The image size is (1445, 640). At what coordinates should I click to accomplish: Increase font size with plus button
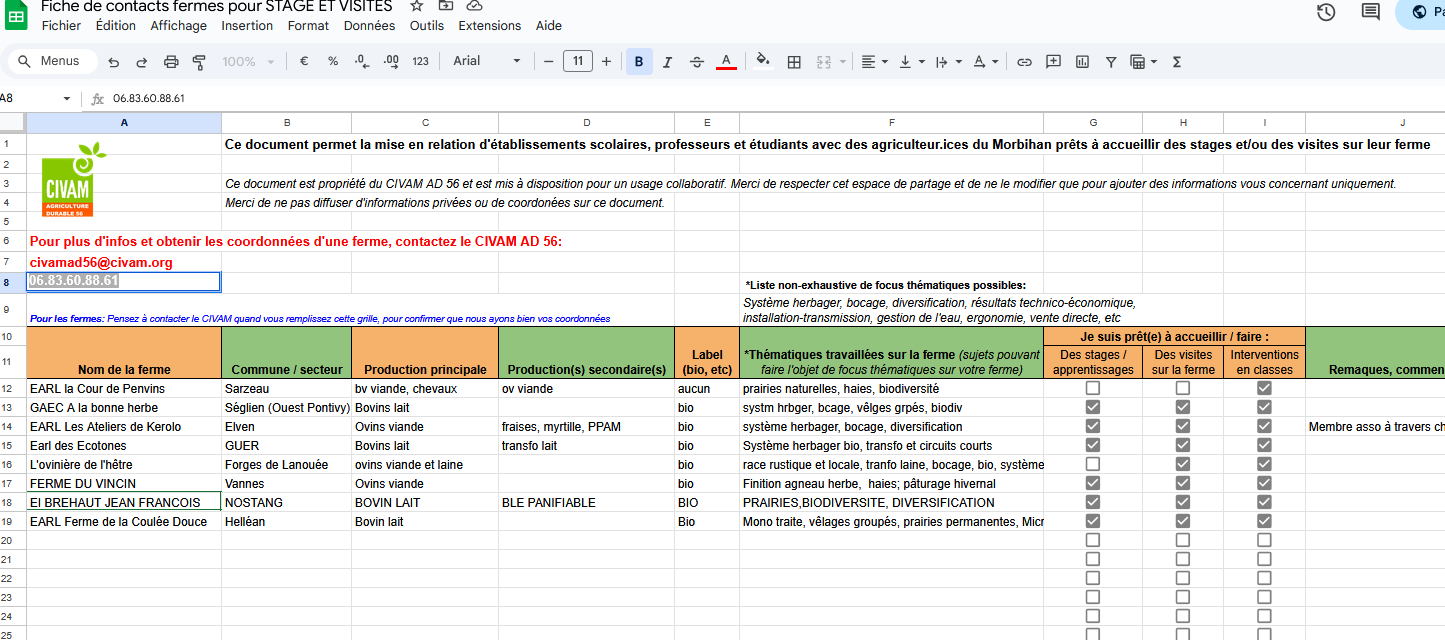[606, 62]
